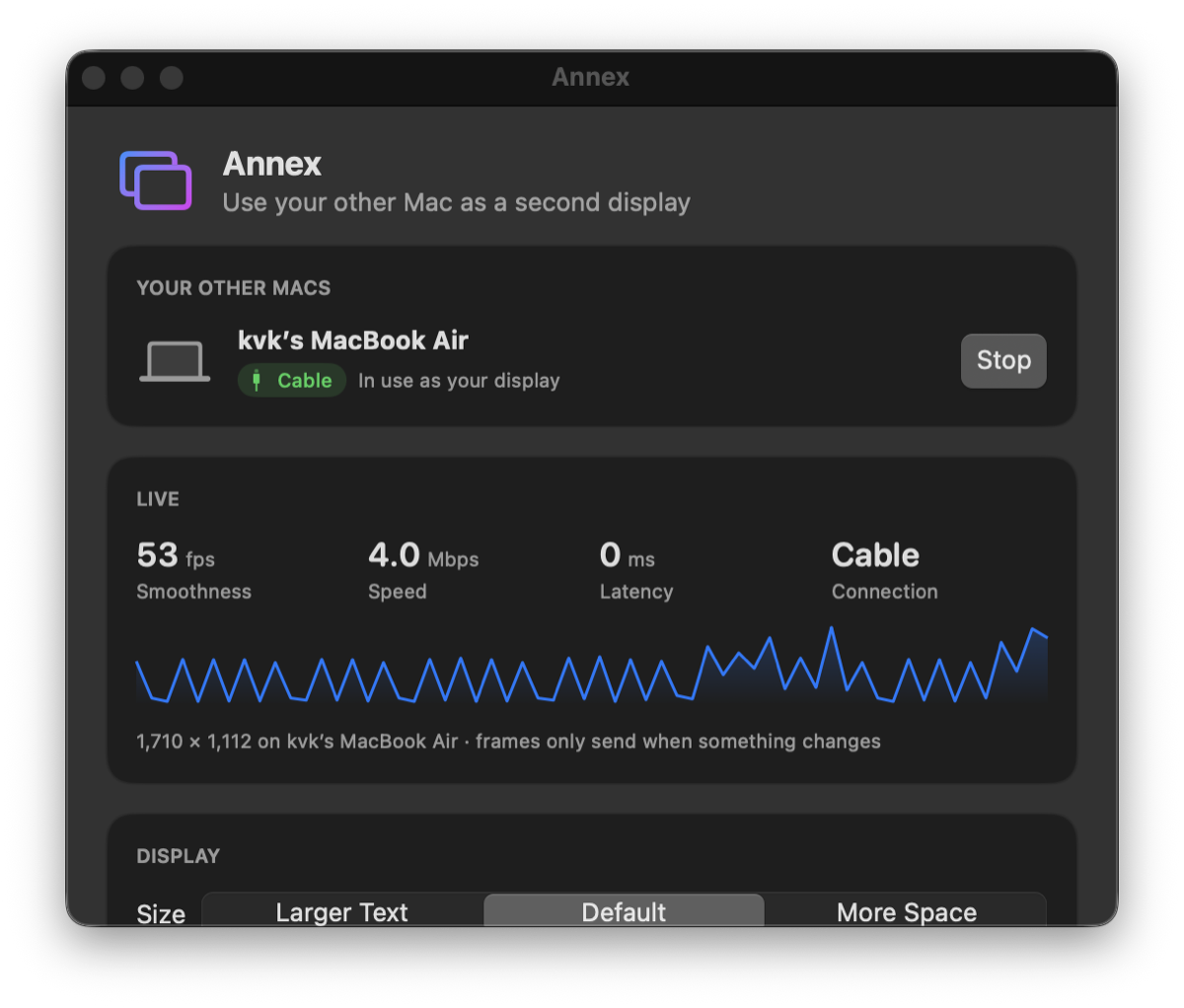
Task: Click the MacBook laptop icon
Action: [x=175, y=361]
